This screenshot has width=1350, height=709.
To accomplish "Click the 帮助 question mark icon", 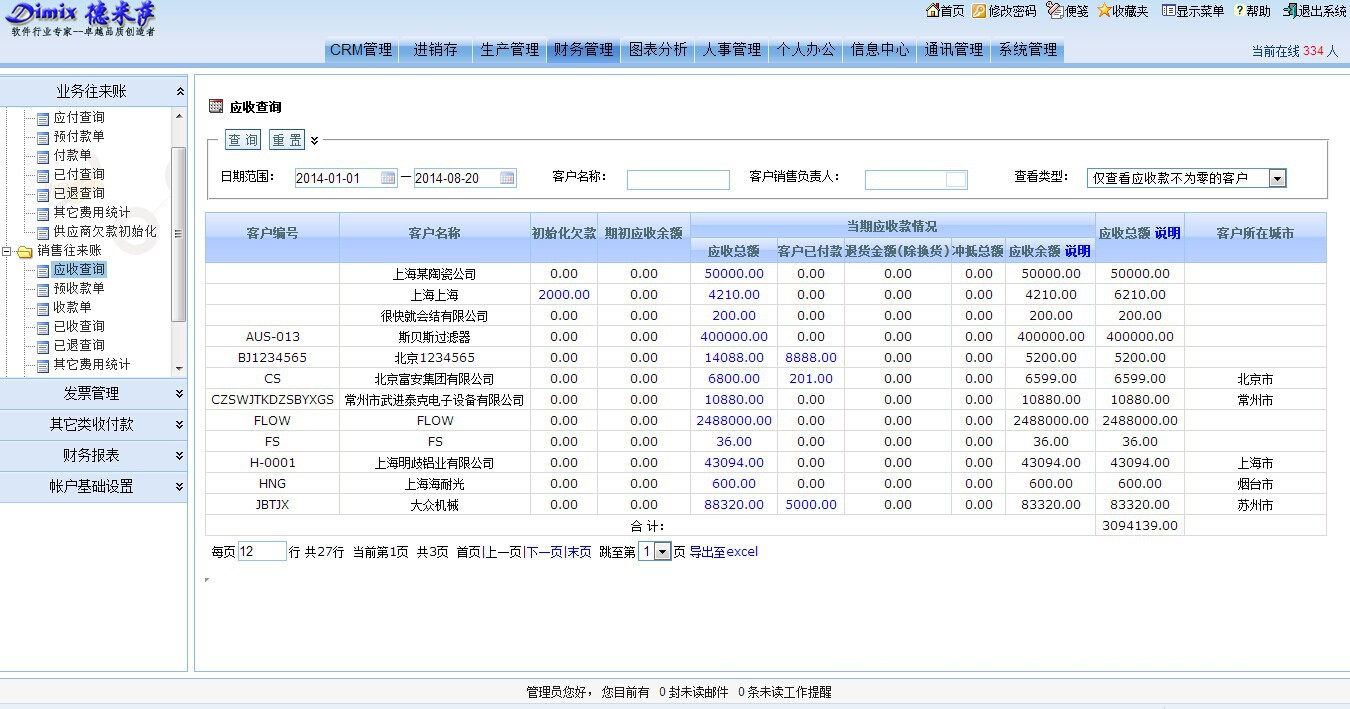I will (1240, 11).
